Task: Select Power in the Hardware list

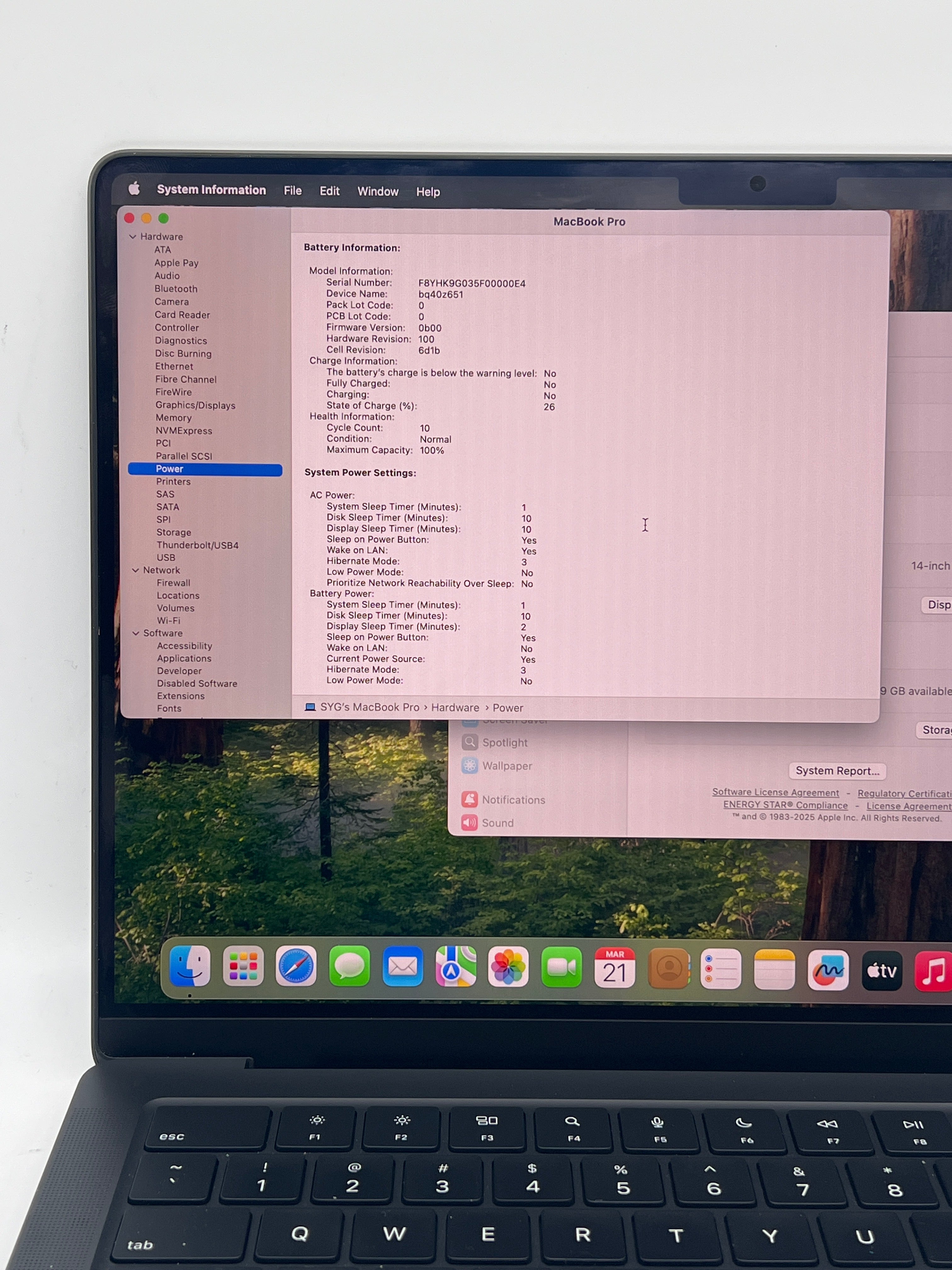Action: (205, 469)
